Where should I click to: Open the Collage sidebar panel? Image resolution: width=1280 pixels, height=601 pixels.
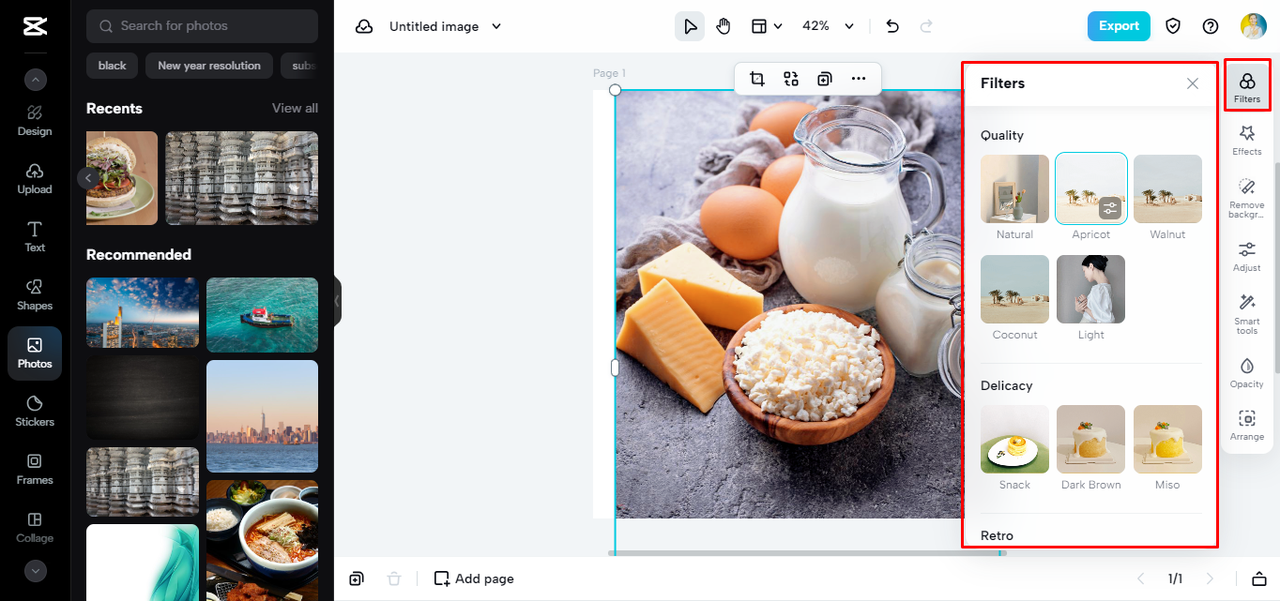pyautogui.click(x=35, y=526)
